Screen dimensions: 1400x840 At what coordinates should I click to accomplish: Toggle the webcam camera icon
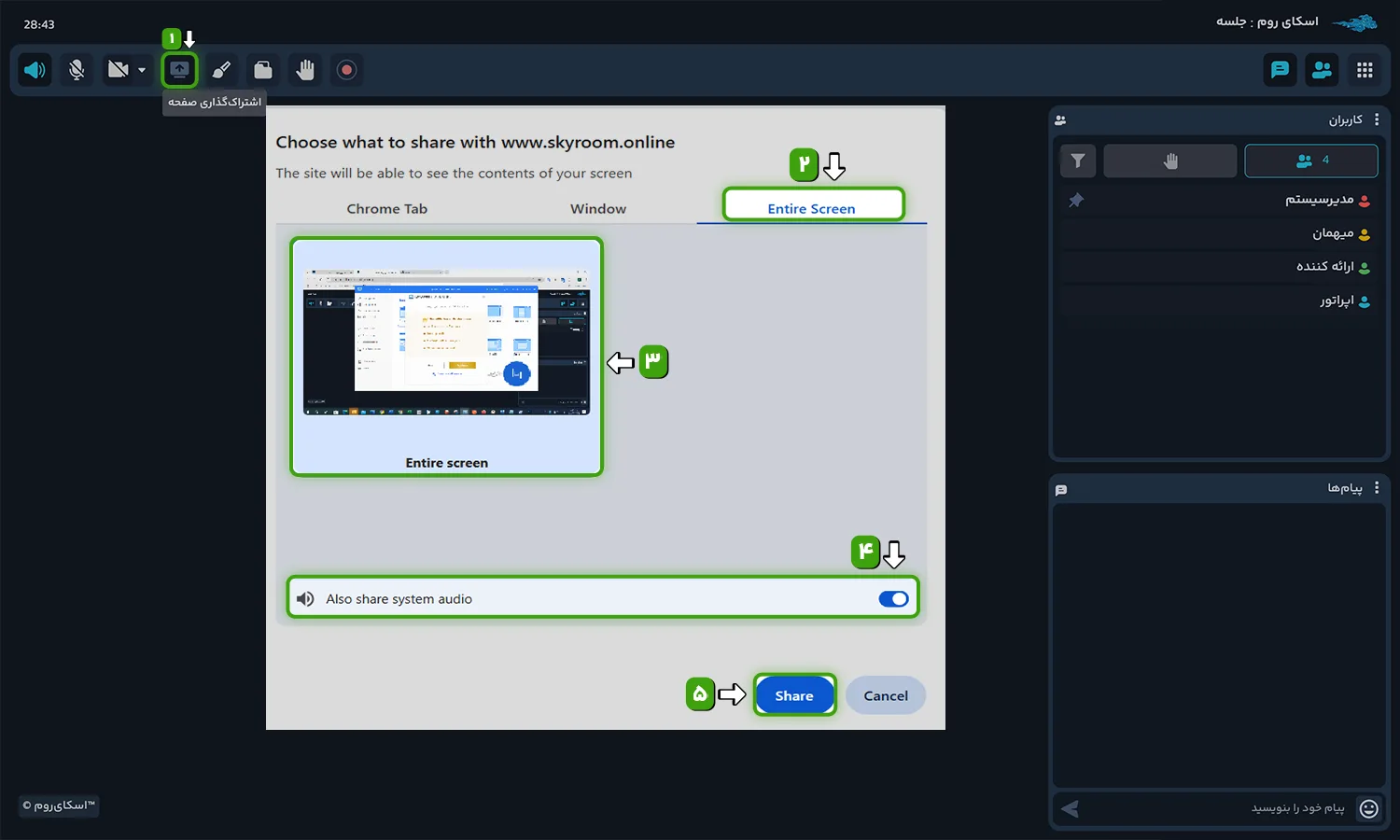(118, 70)
